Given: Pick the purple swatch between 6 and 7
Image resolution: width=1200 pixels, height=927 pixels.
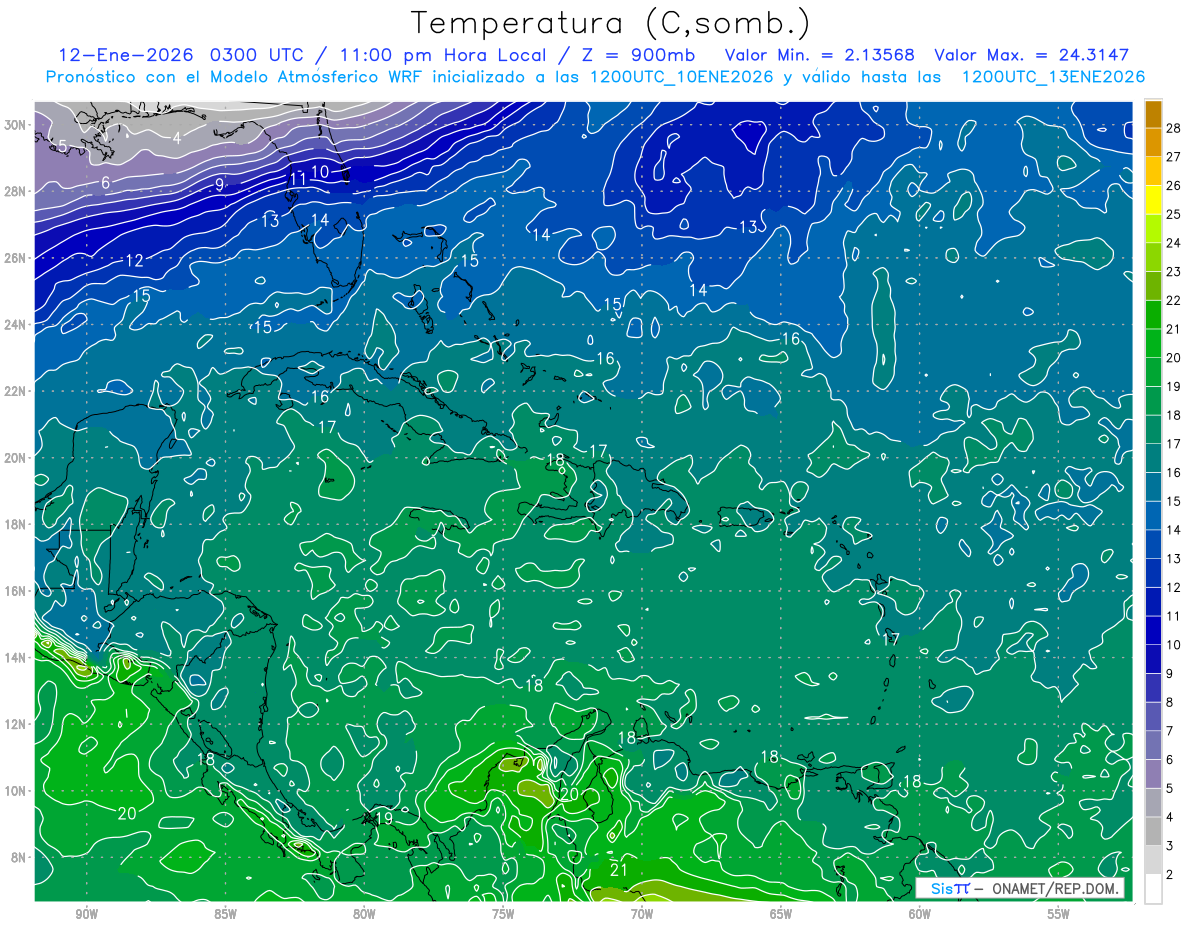Looking at the screenshot, I should point(1153,745).
